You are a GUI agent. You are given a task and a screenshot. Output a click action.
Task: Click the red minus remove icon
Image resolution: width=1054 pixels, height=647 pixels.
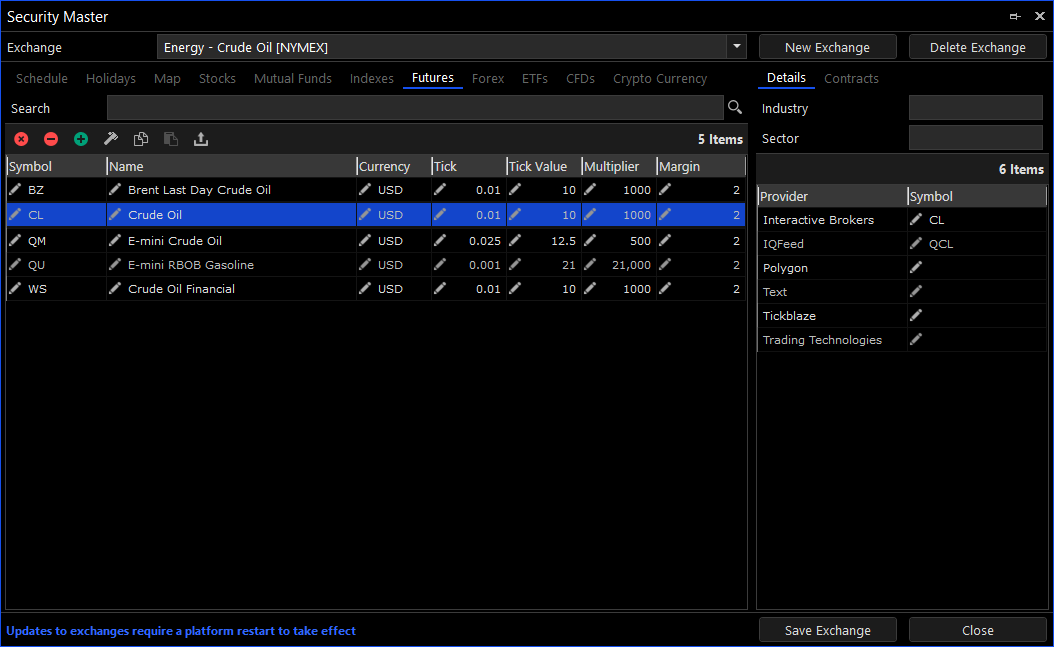(x=51, y=139)
